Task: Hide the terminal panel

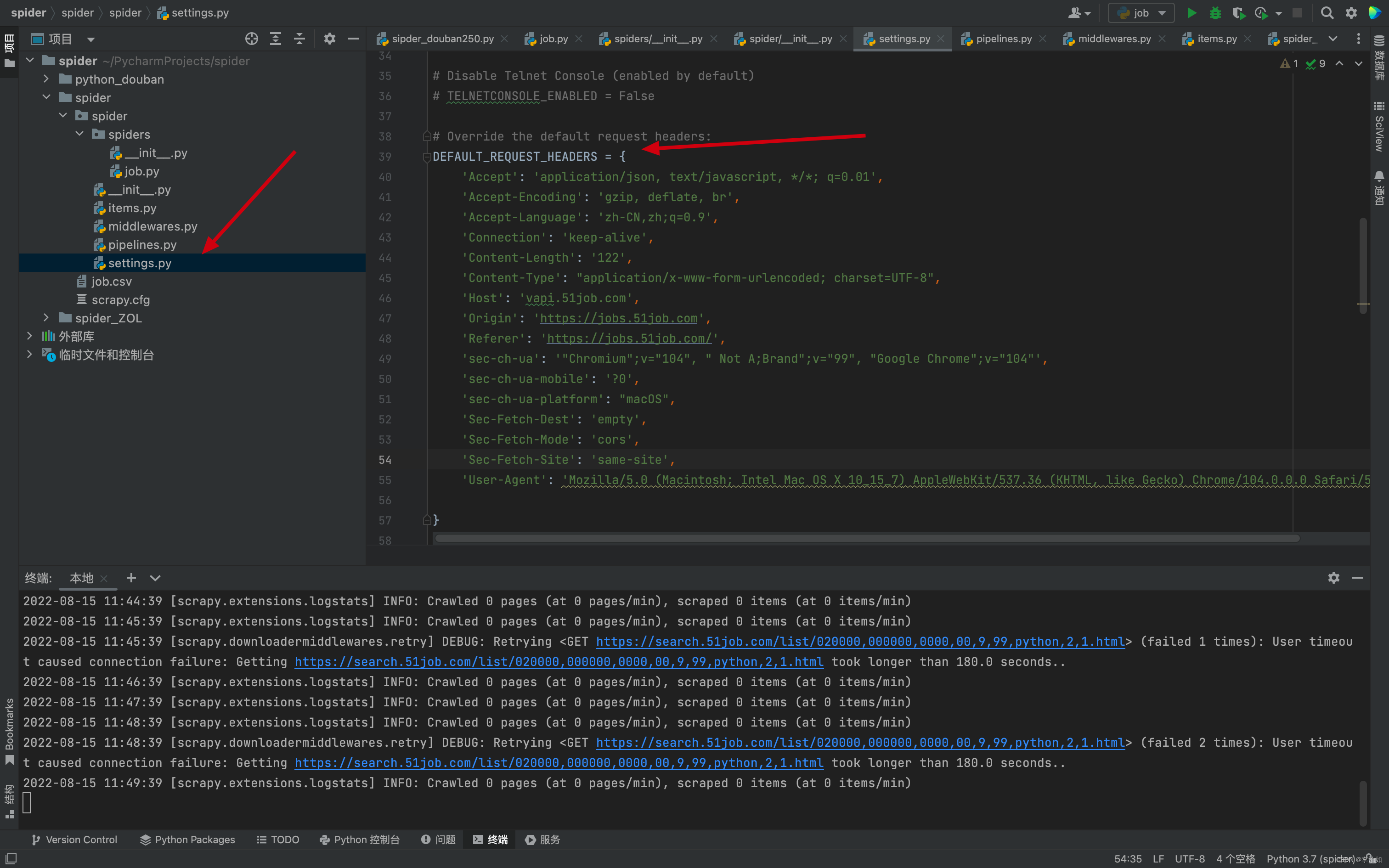Action: (1357, 578)
